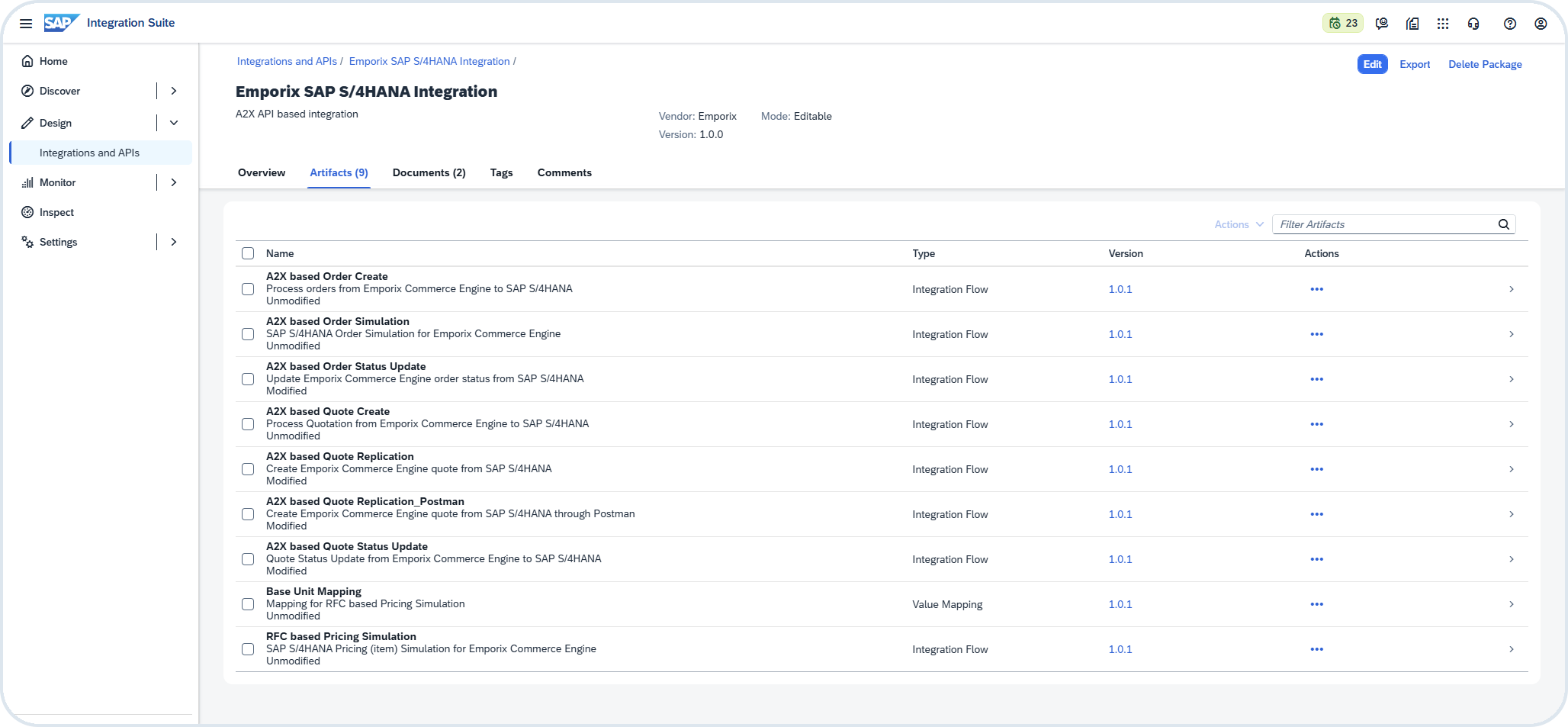1568x727 pixels.
Task: Switch to the Documents (2) tab
Action: (429, 172)
